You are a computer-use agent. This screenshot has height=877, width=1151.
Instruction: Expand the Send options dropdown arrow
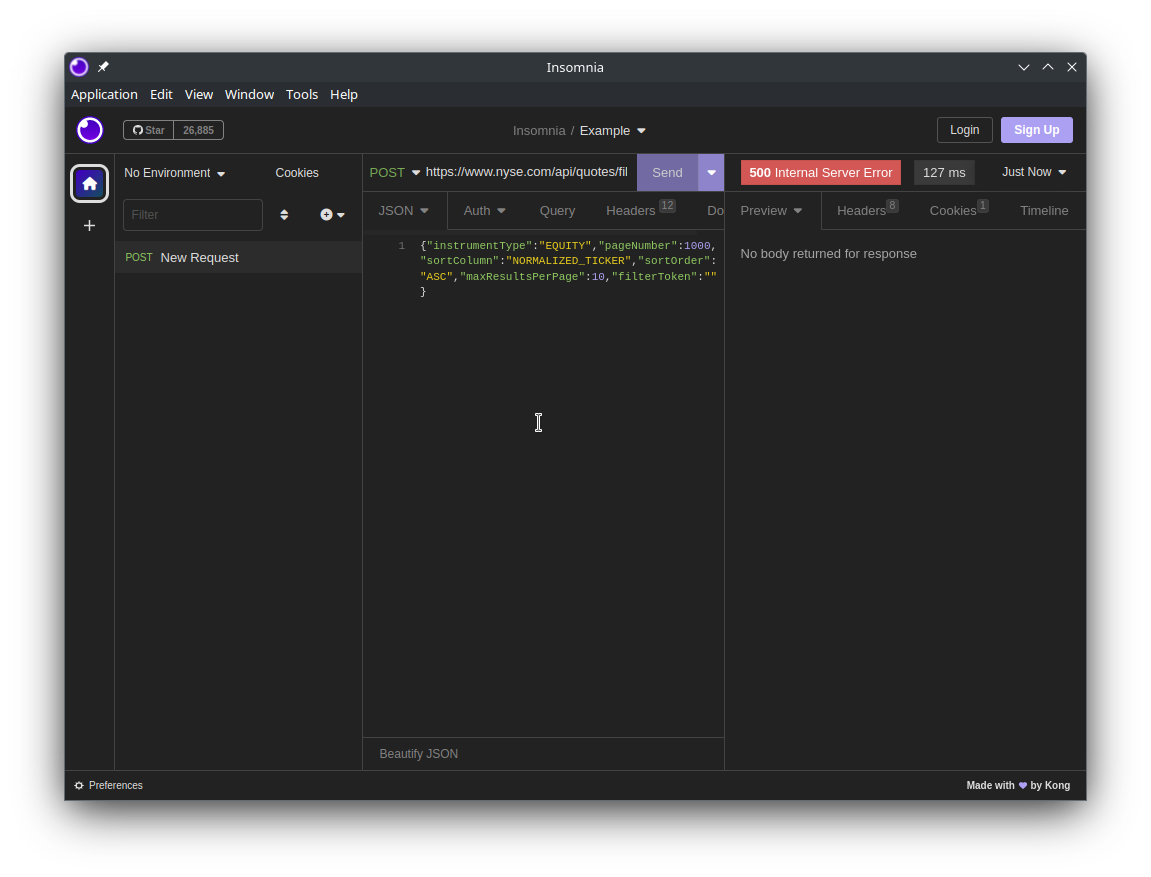(x=711, y=172)
